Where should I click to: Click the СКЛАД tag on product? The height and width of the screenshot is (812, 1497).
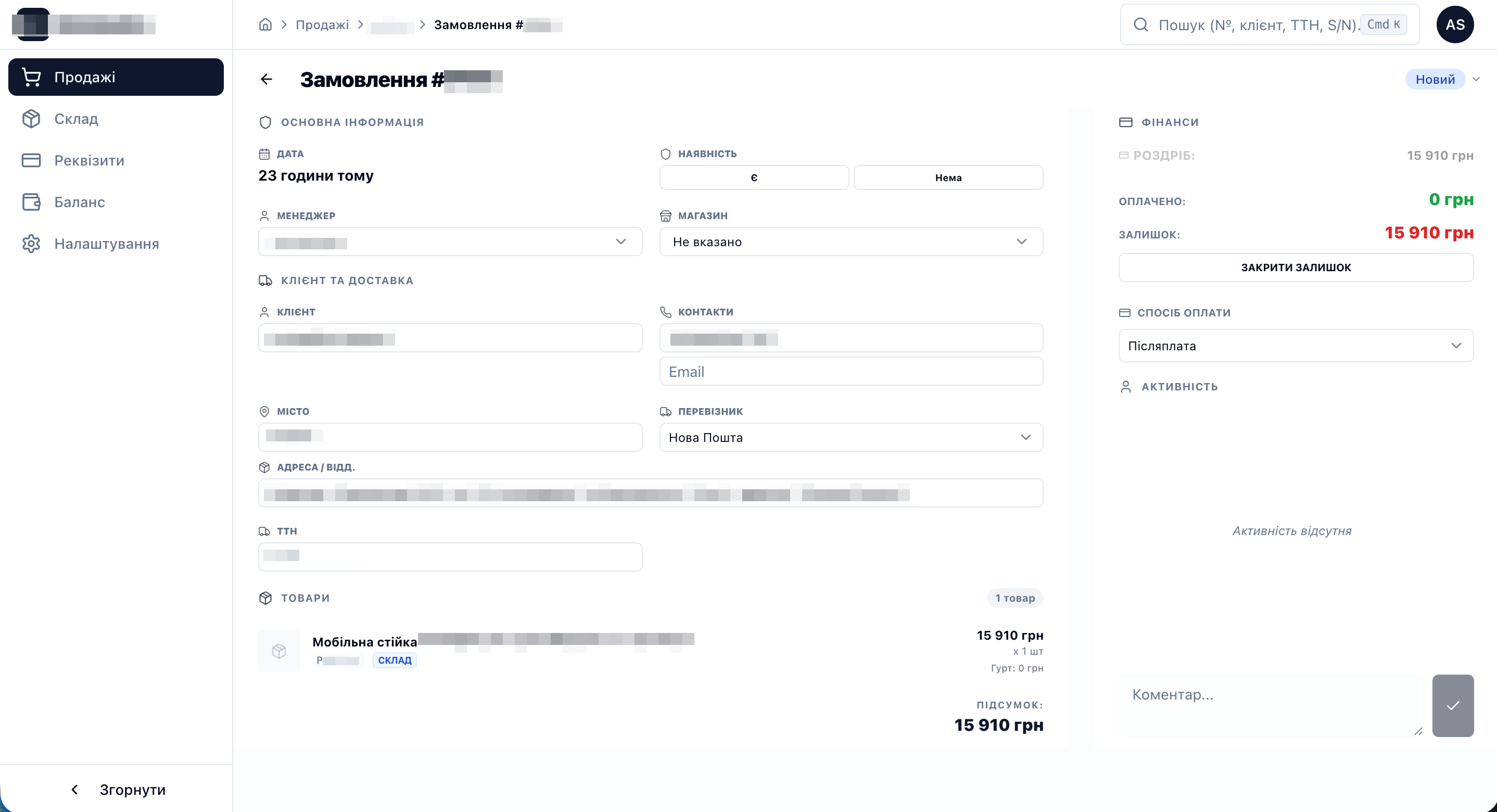(x=395, y=661)
